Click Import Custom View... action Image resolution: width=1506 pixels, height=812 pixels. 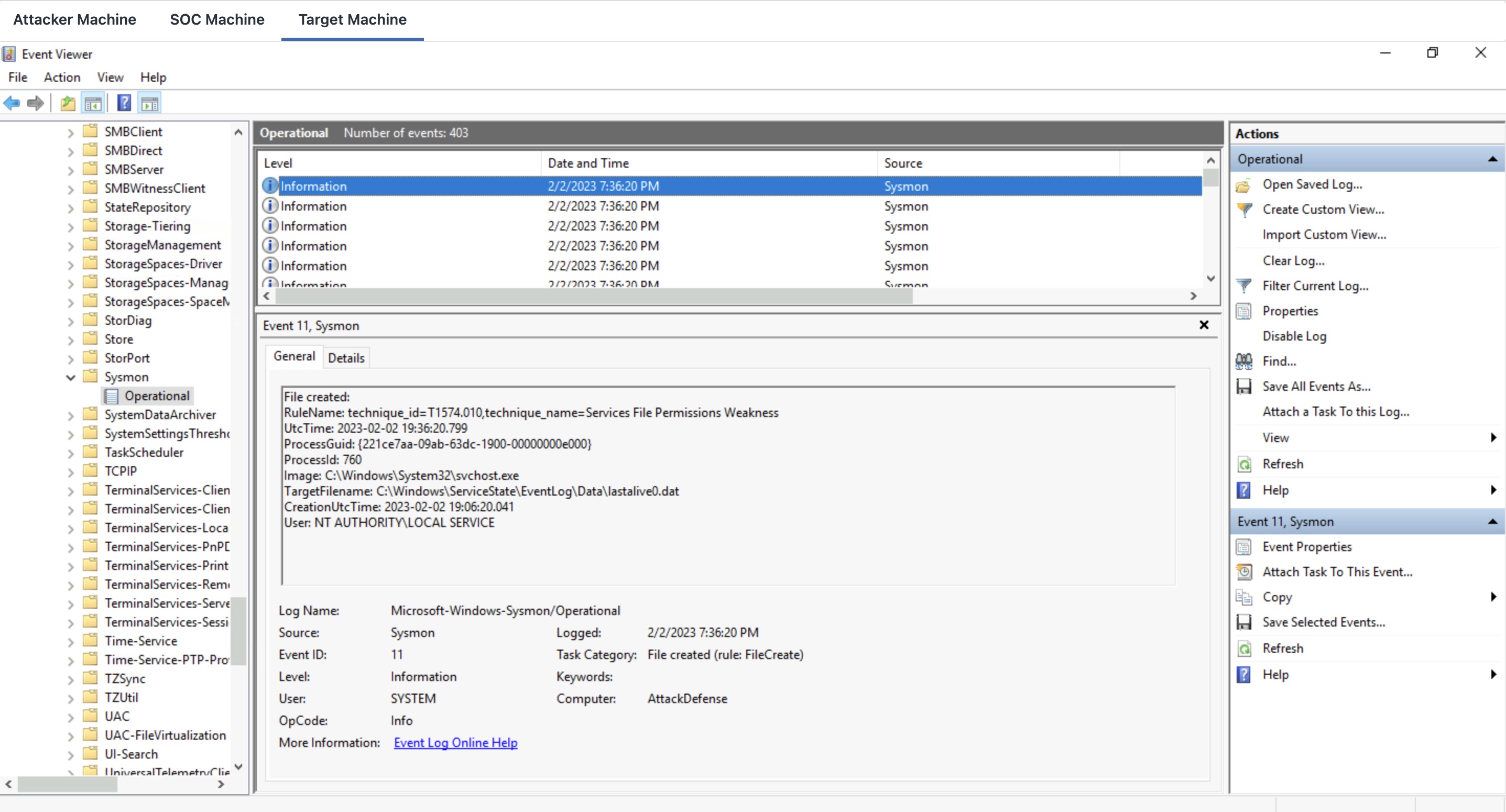[1324, 234]
